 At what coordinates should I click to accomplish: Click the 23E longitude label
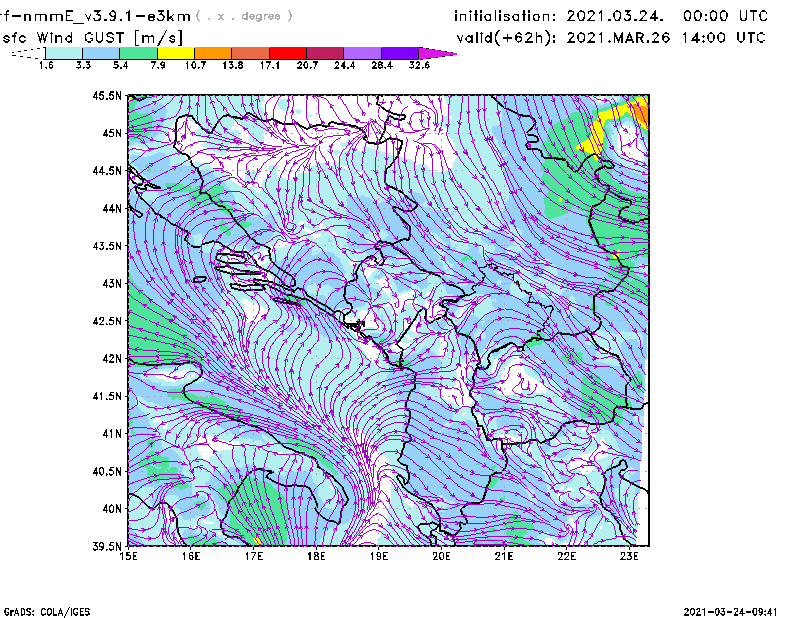tap(629, 556)
